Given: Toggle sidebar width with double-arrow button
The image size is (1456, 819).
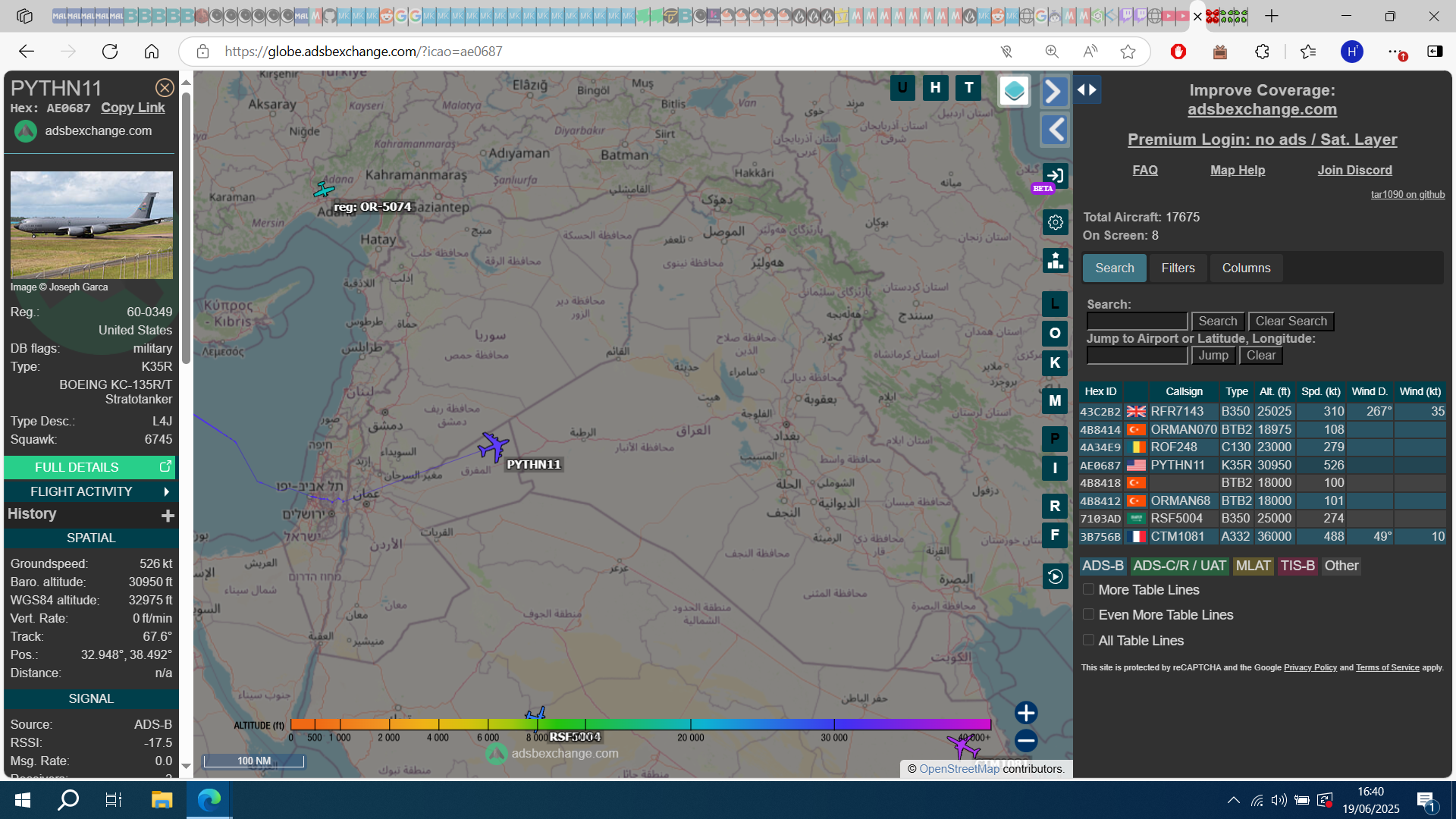Looking at the screenshot, I should point(1087,89).
